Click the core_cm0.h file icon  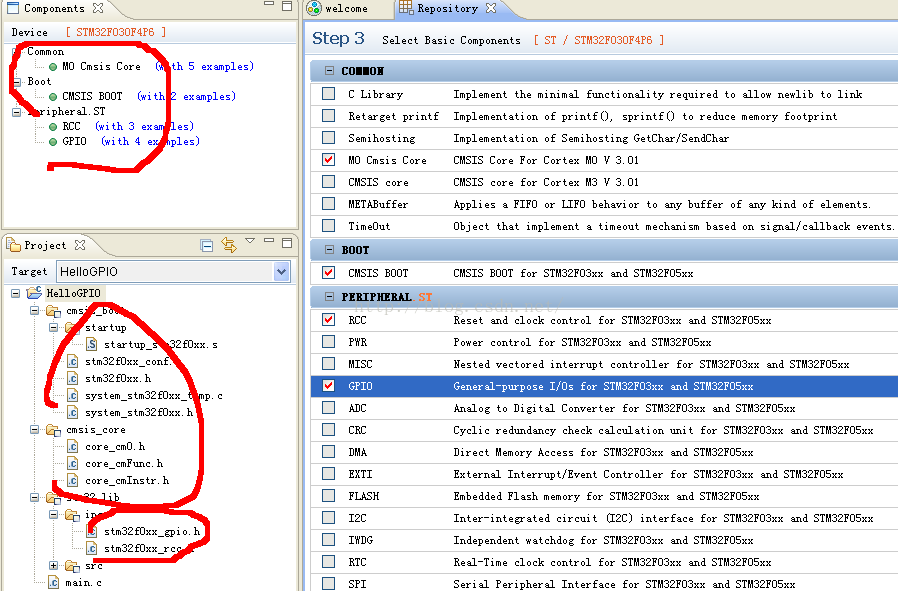[x=73, y=446]
